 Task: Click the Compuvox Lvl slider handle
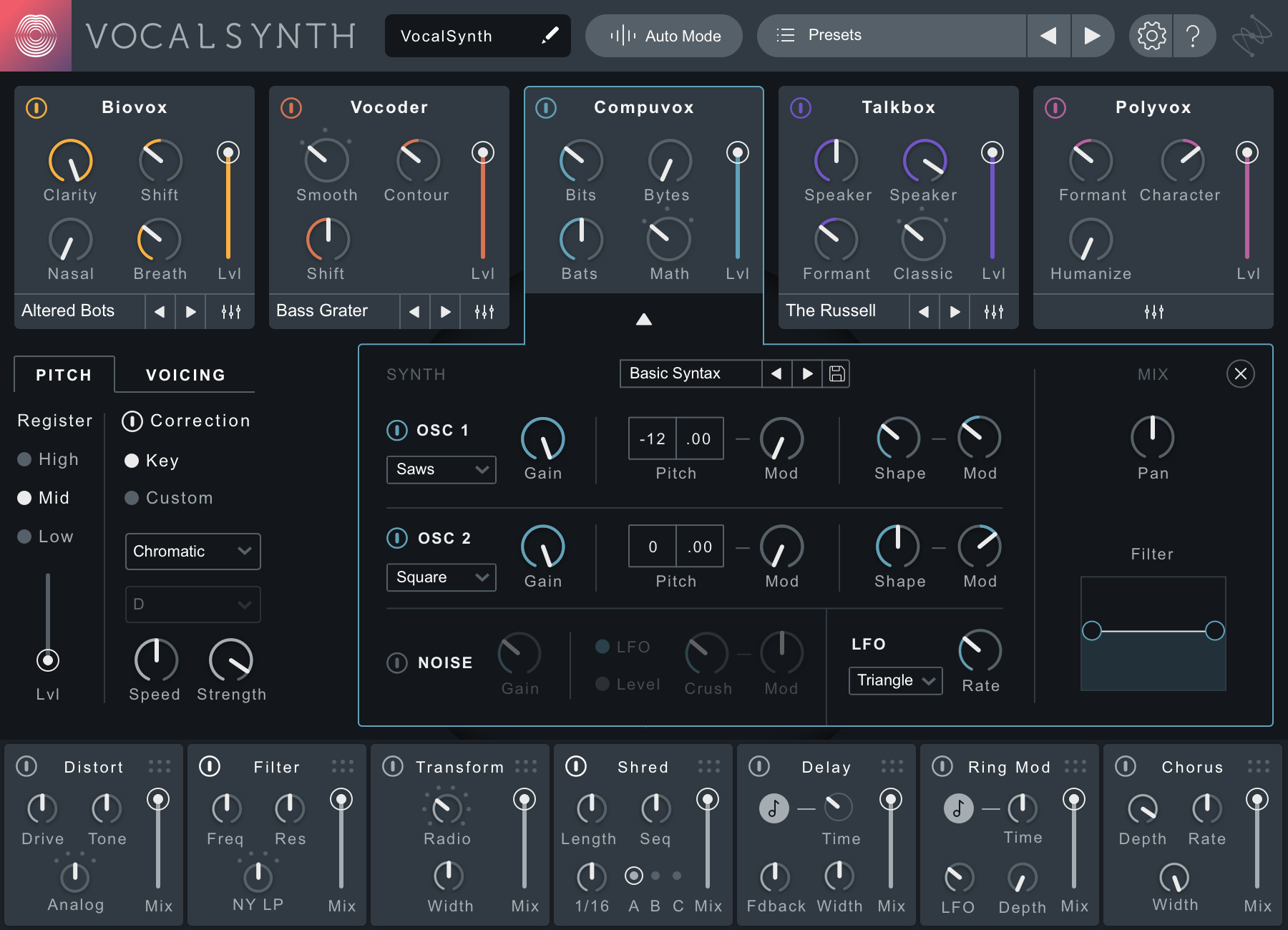[737, 152]
